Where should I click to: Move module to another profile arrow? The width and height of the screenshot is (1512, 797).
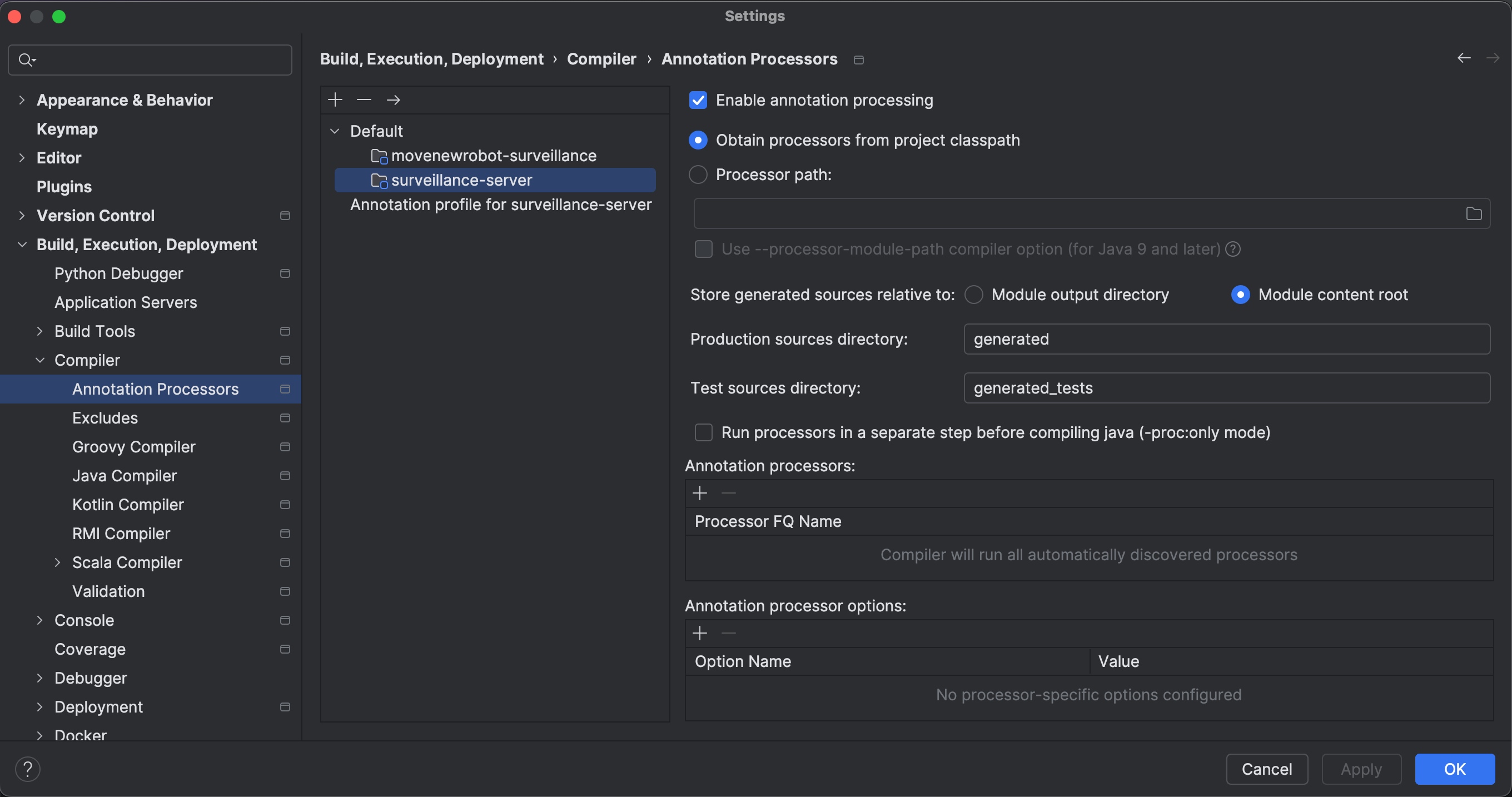point(393,100)
